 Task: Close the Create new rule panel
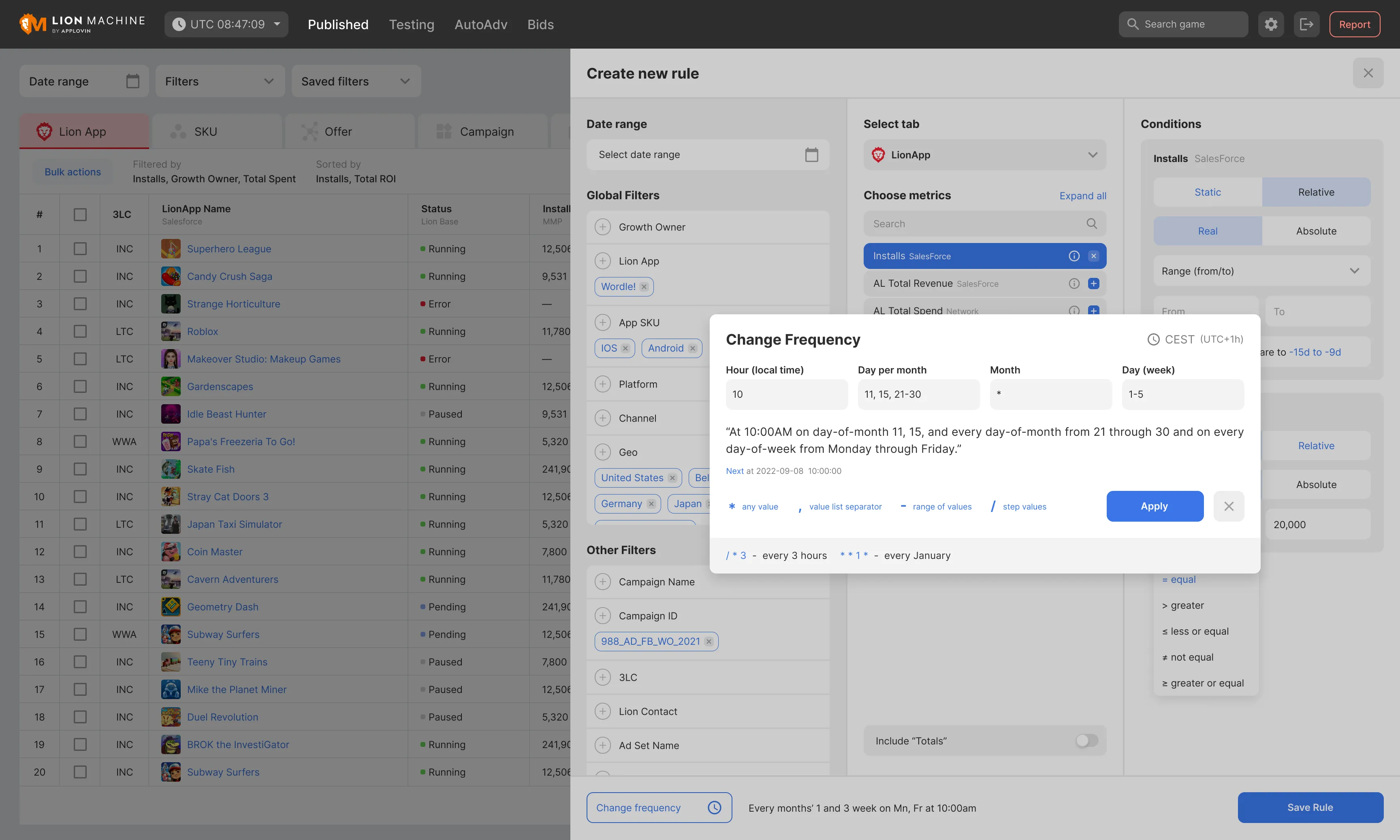click(x=1368, y=73)
